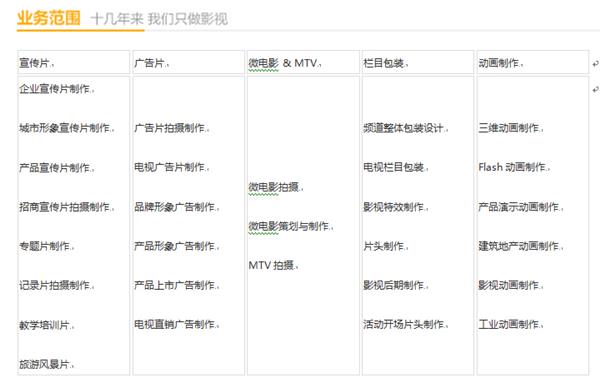The image size is (600, 392).
Task: Click 影视特效制作 entry
Action: point(394,207)
